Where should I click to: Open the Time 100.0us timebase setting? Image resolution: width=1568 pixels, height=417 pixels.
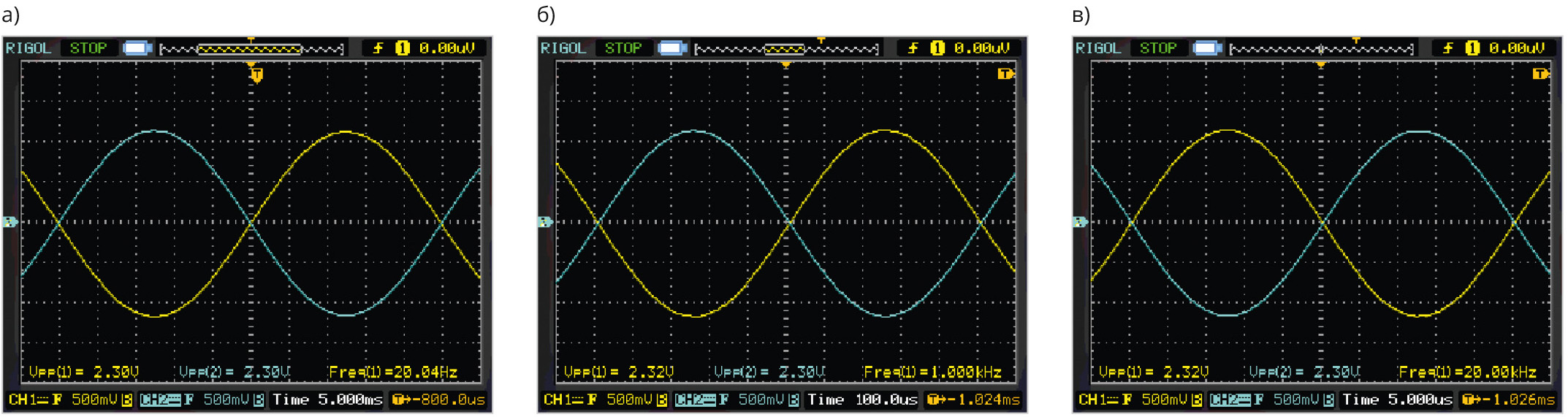(x=862, y=399)
